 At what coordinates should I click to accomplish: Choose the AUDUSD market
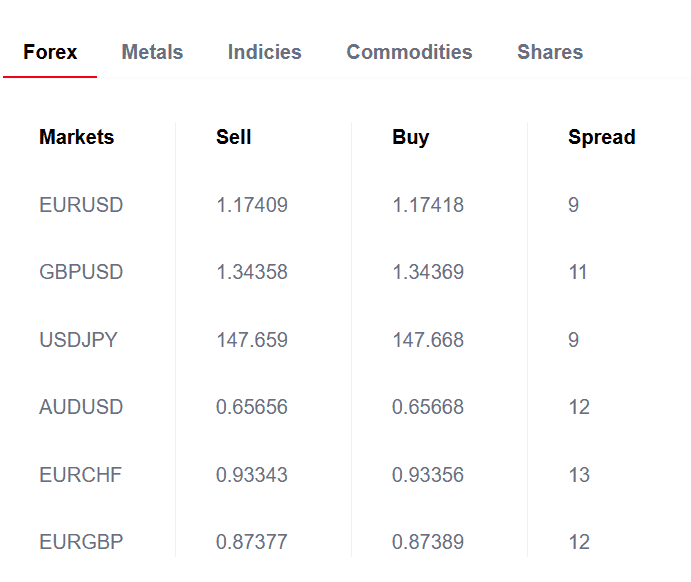[81, 407]
